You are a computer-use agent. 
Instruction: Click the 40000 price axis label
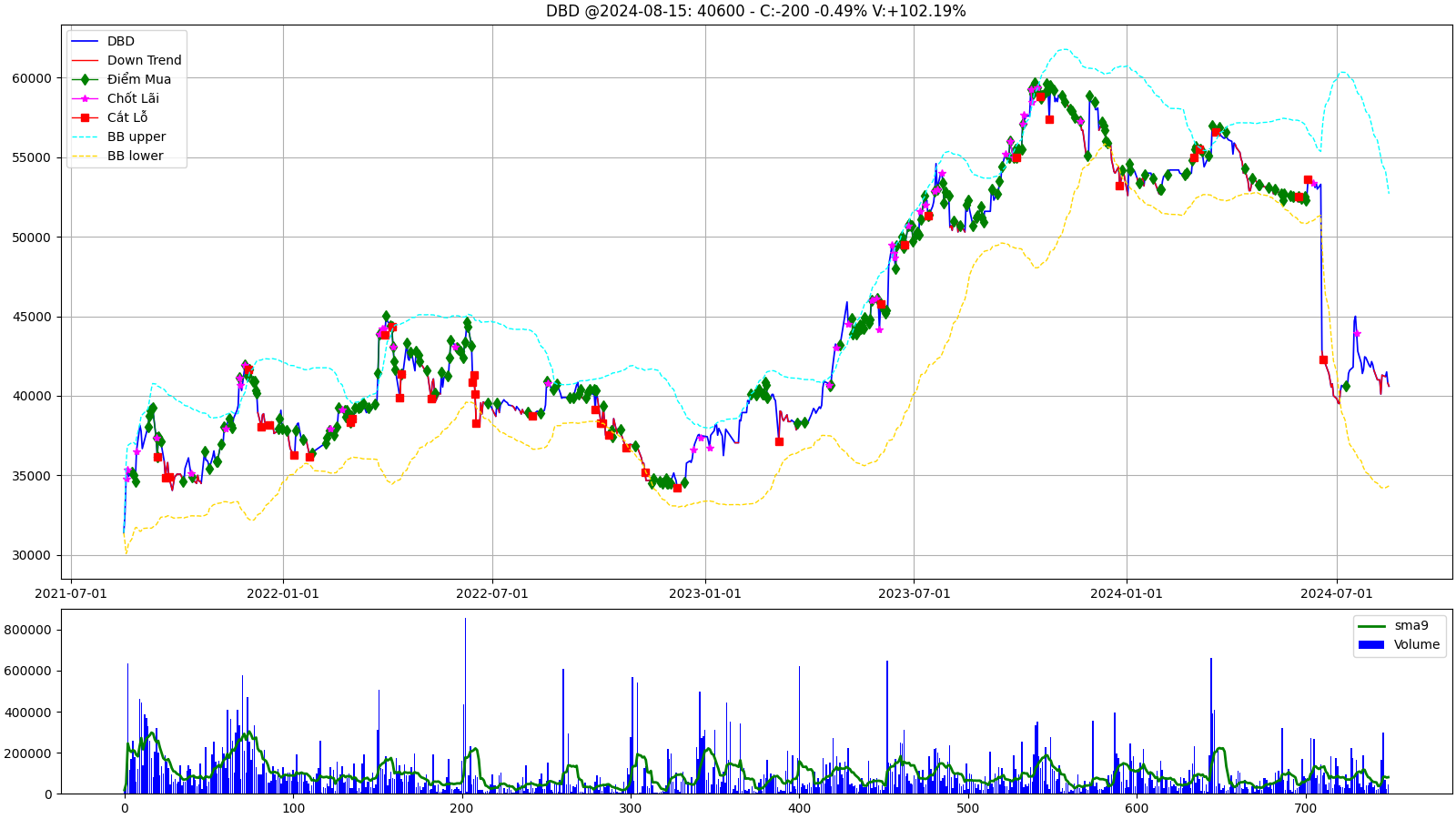(x=32, y=397)
